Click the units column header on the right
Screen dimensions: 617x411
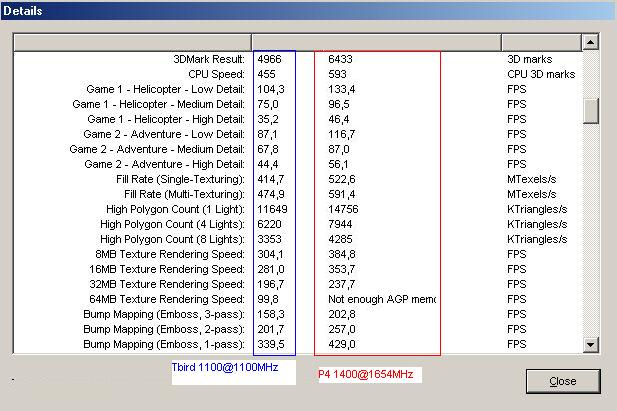click(541, 42)
